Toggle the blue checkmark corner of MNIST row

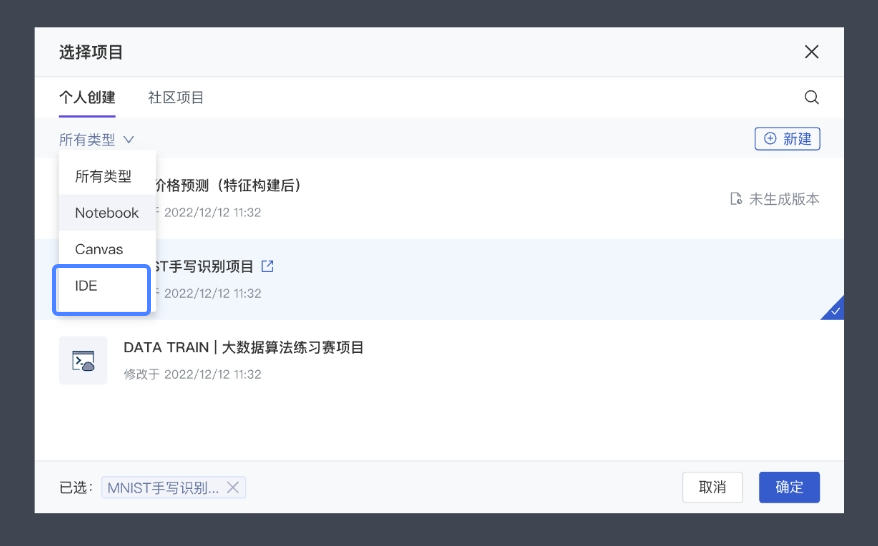tap(833, 309)
